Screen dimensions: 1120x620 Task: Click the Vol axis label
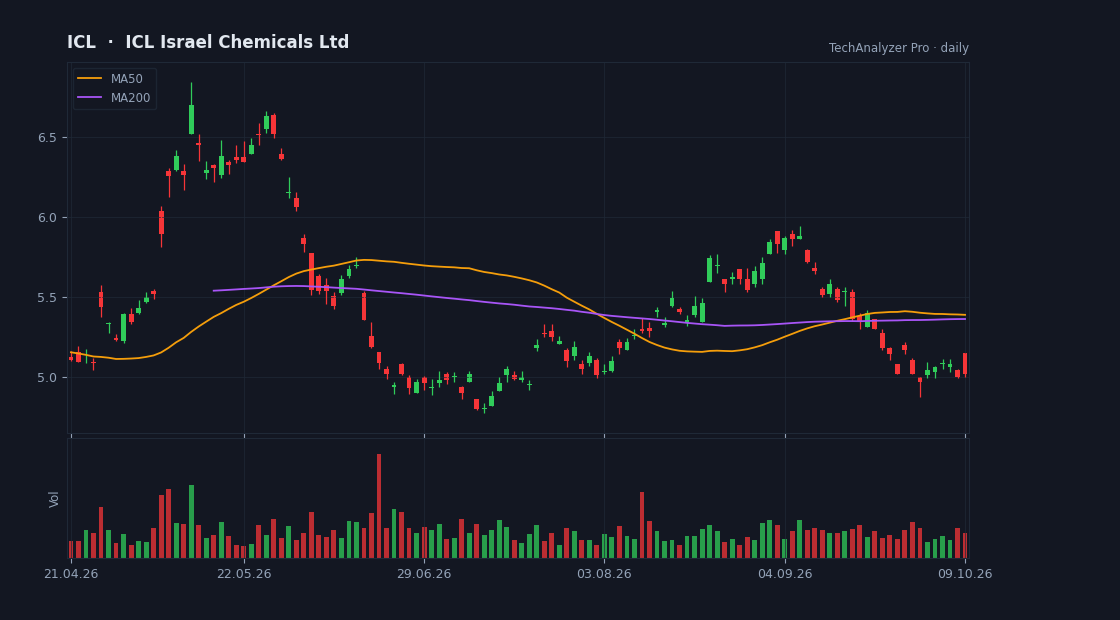click(54, 499)
